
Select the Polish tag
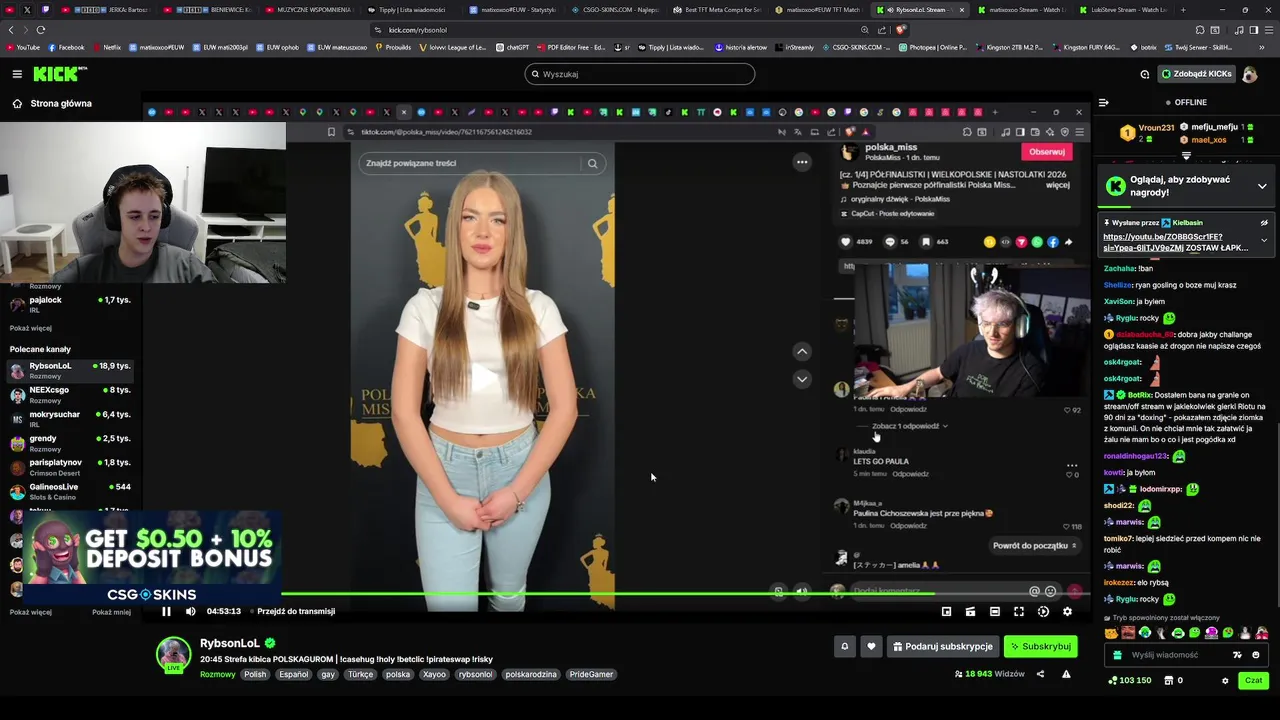point(255,674)
